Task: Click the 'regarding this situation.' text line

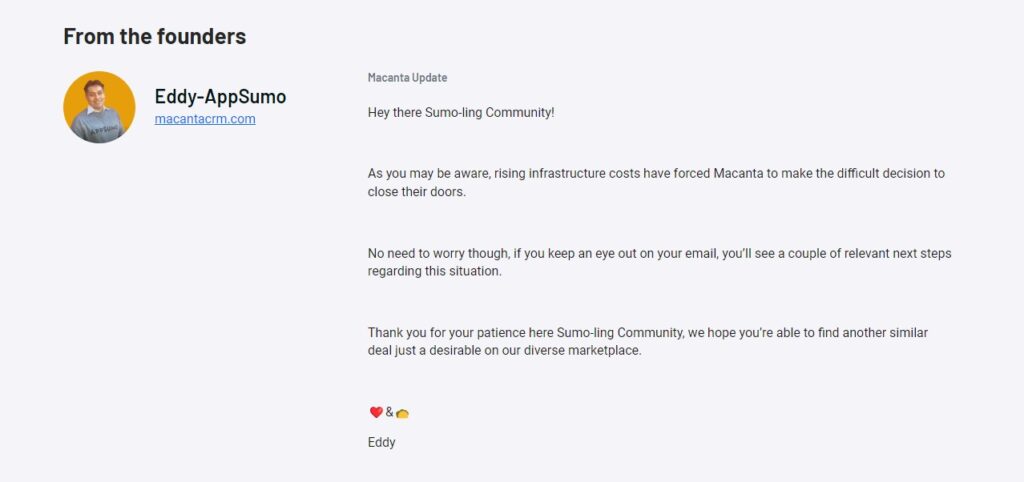Action: [435, 272]
